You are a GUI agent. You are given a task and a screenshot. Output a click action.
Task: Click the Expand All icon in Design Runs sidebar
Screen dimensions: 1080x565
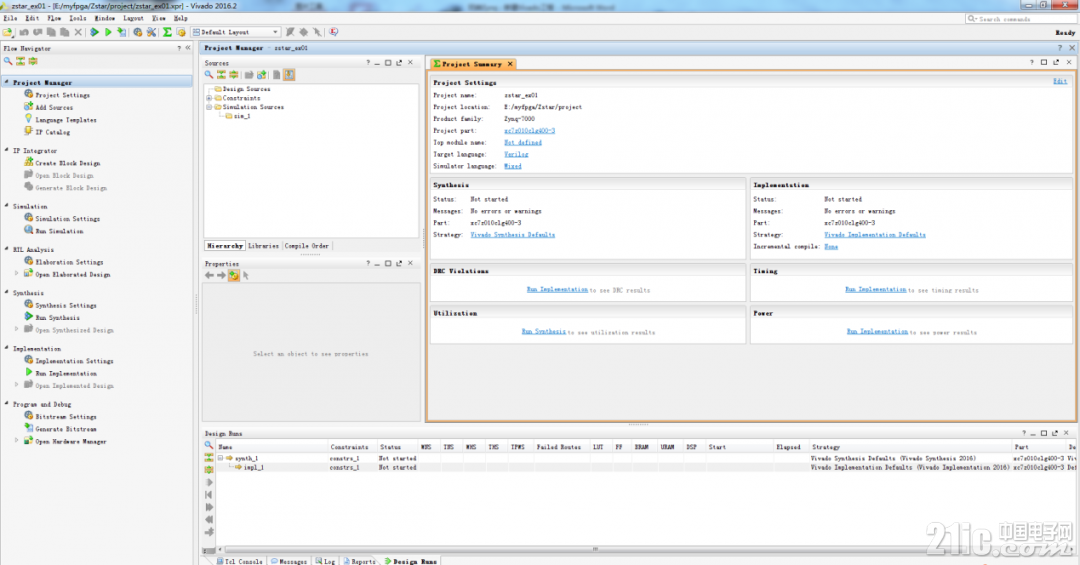[x=209, y=470]
